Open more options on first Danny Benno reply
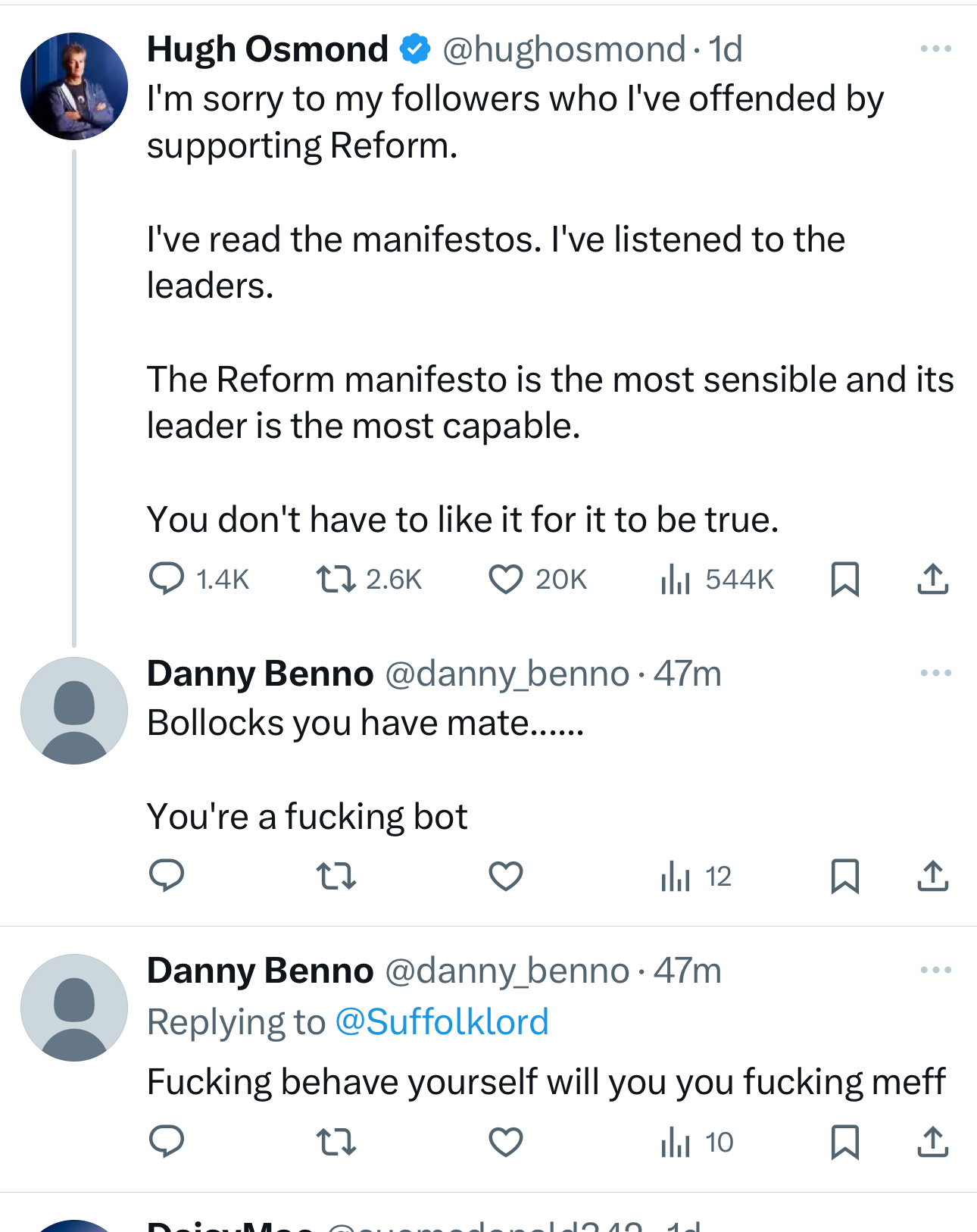The image size is (977, 1232). tap(935, 673)
